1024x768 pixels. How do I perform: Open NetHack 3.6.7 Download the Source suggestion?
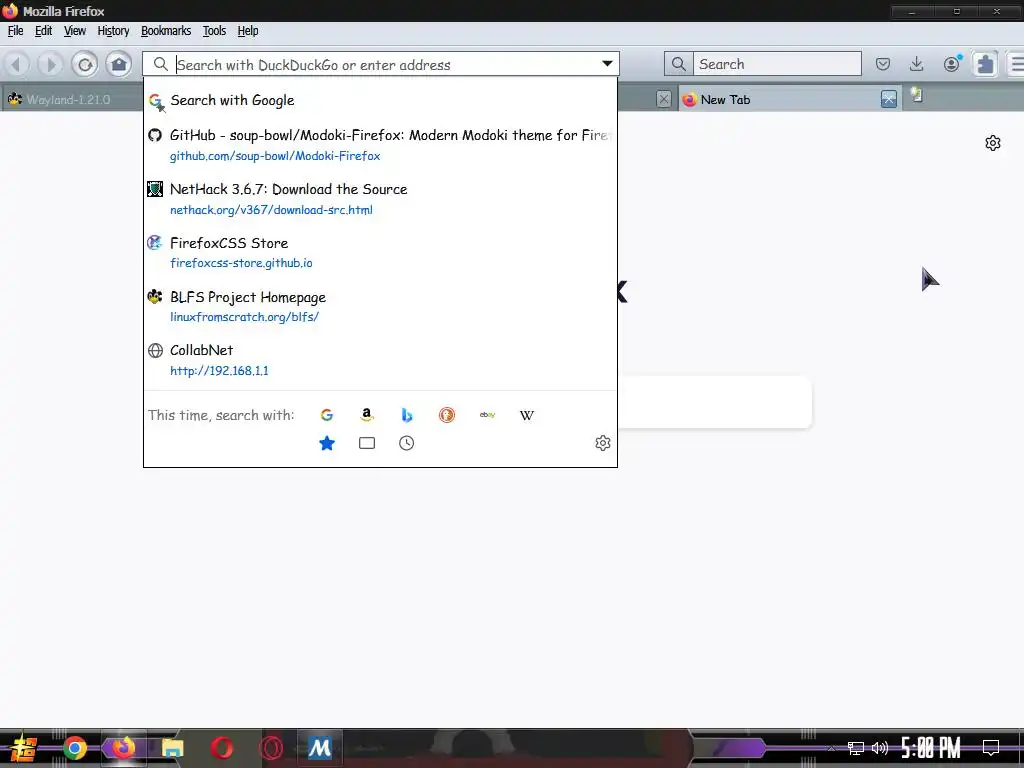tap(380, 199)
